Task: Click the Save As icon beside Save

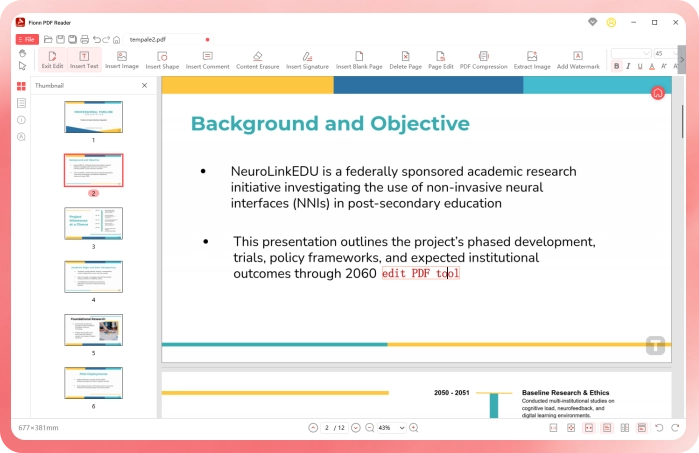Action: (x=72, y=39)
